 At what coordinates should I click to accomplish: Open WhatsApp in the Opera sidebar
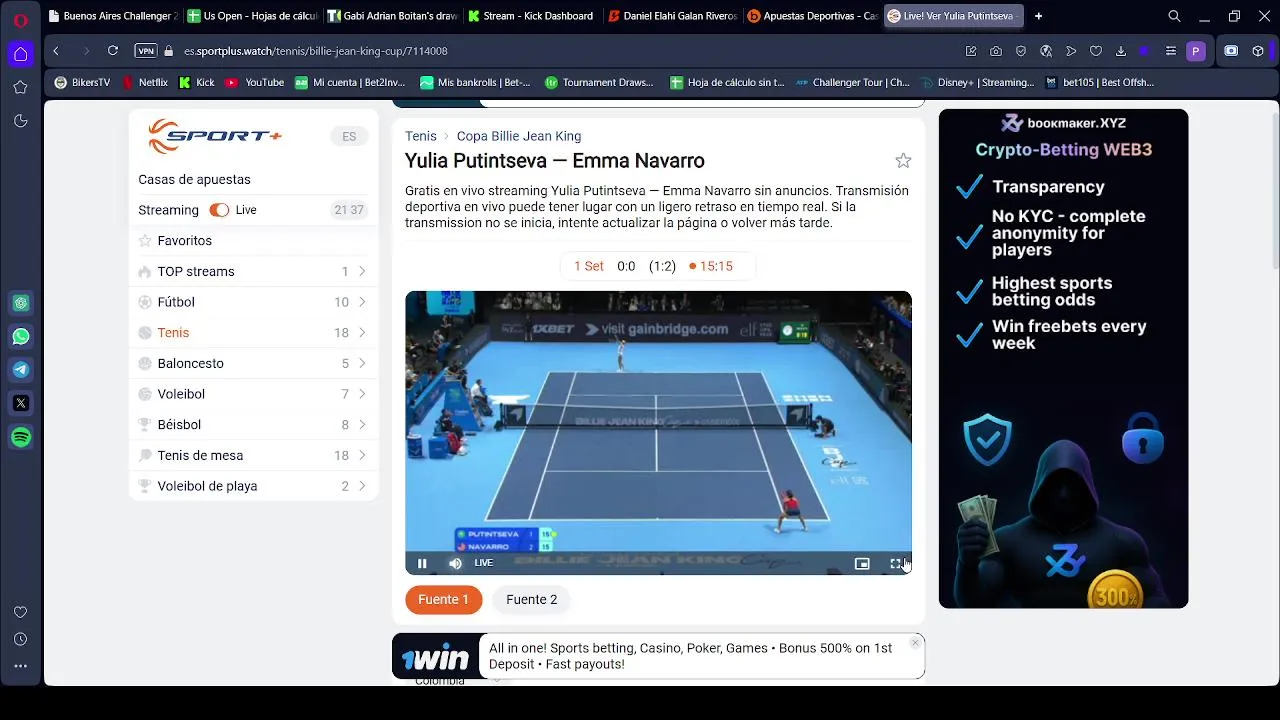[21, 337]
